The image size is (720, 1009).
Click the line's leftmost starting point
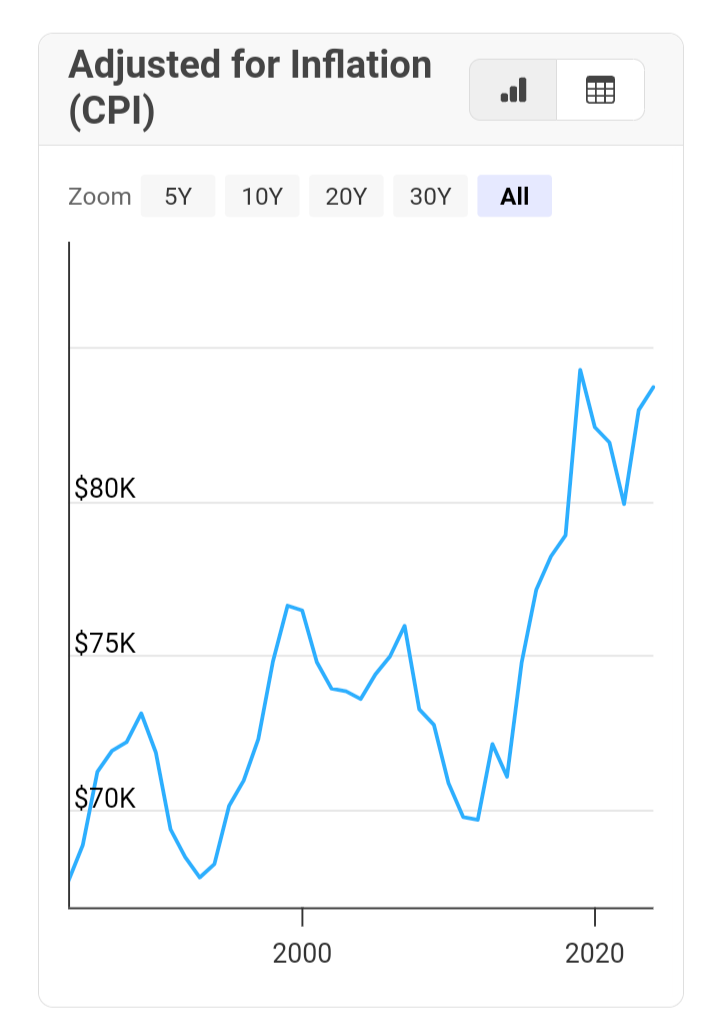click(x=69, y=880)
